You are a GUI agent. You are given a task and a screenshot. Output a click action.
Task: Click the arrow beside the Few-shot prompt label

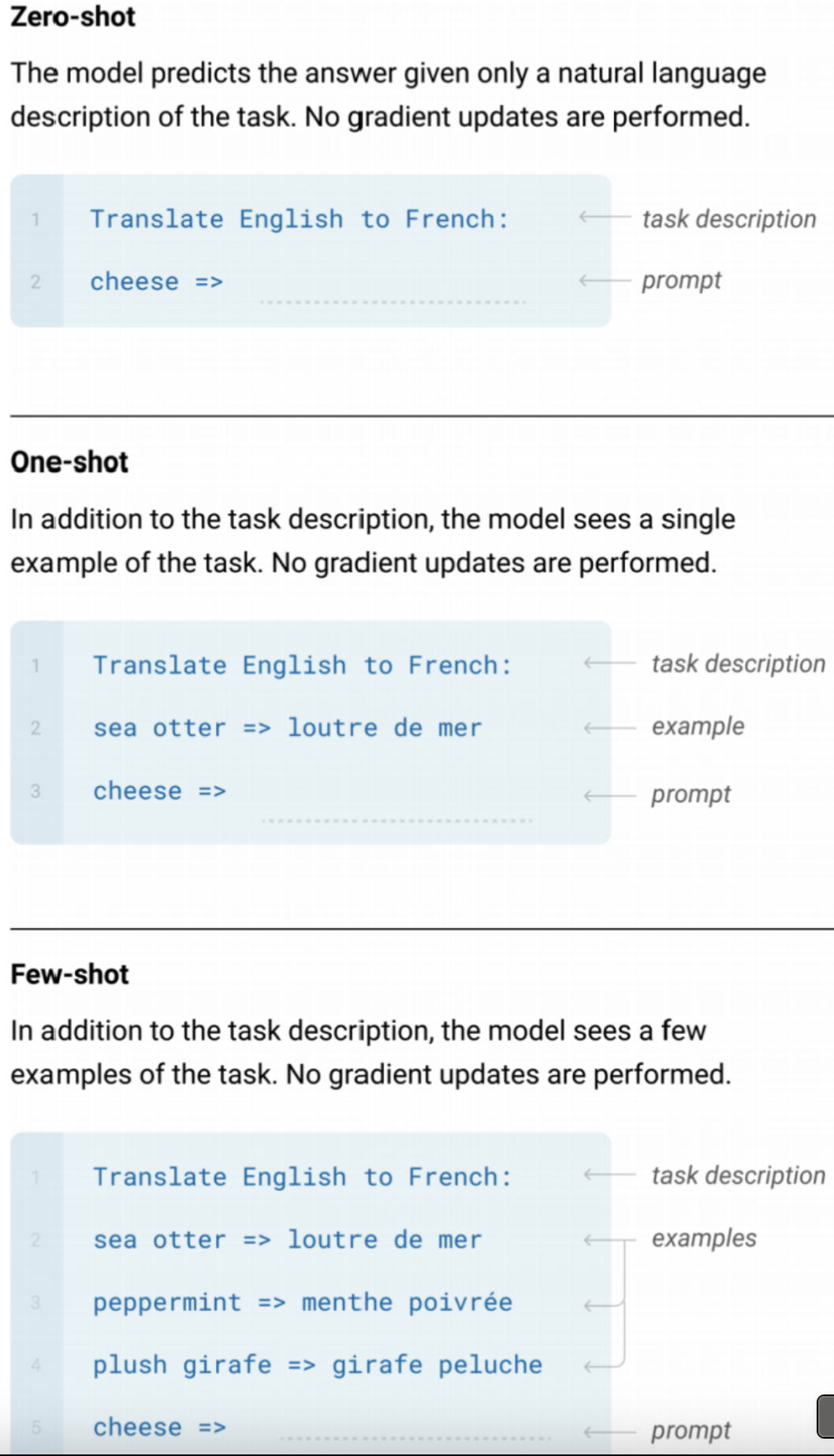(x=609, y=1432)
